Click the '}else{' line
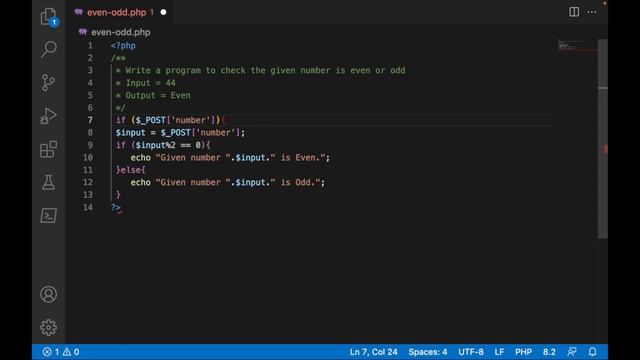 (131, 170)
